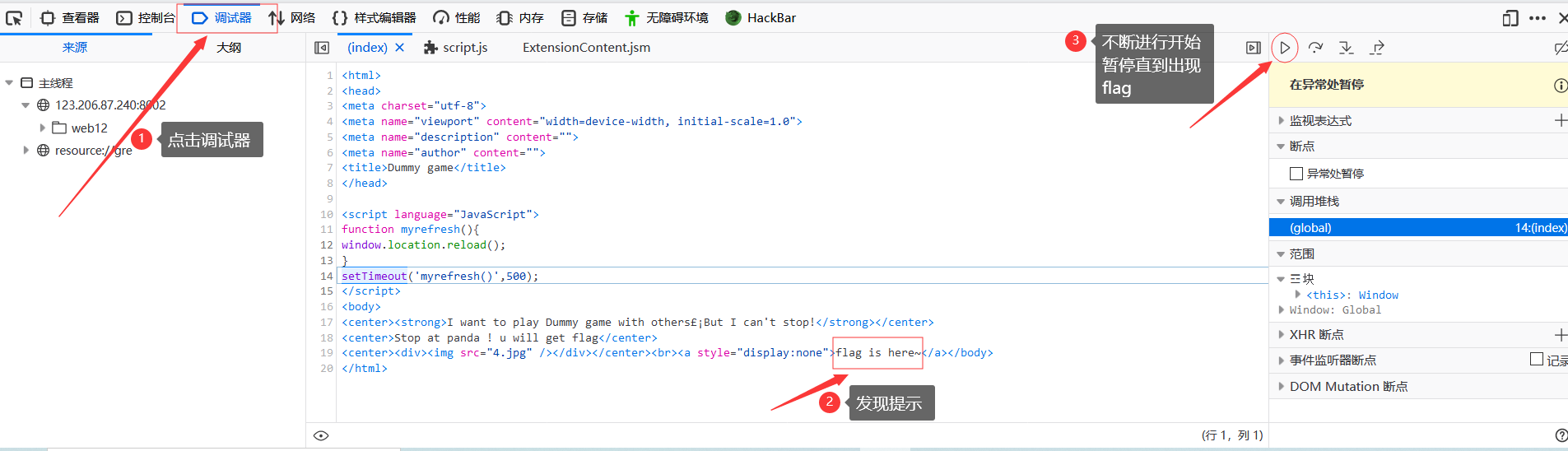Open the 内存 memory tab
The width and height of the screenshot is (1568, 451).
point(520,17)
